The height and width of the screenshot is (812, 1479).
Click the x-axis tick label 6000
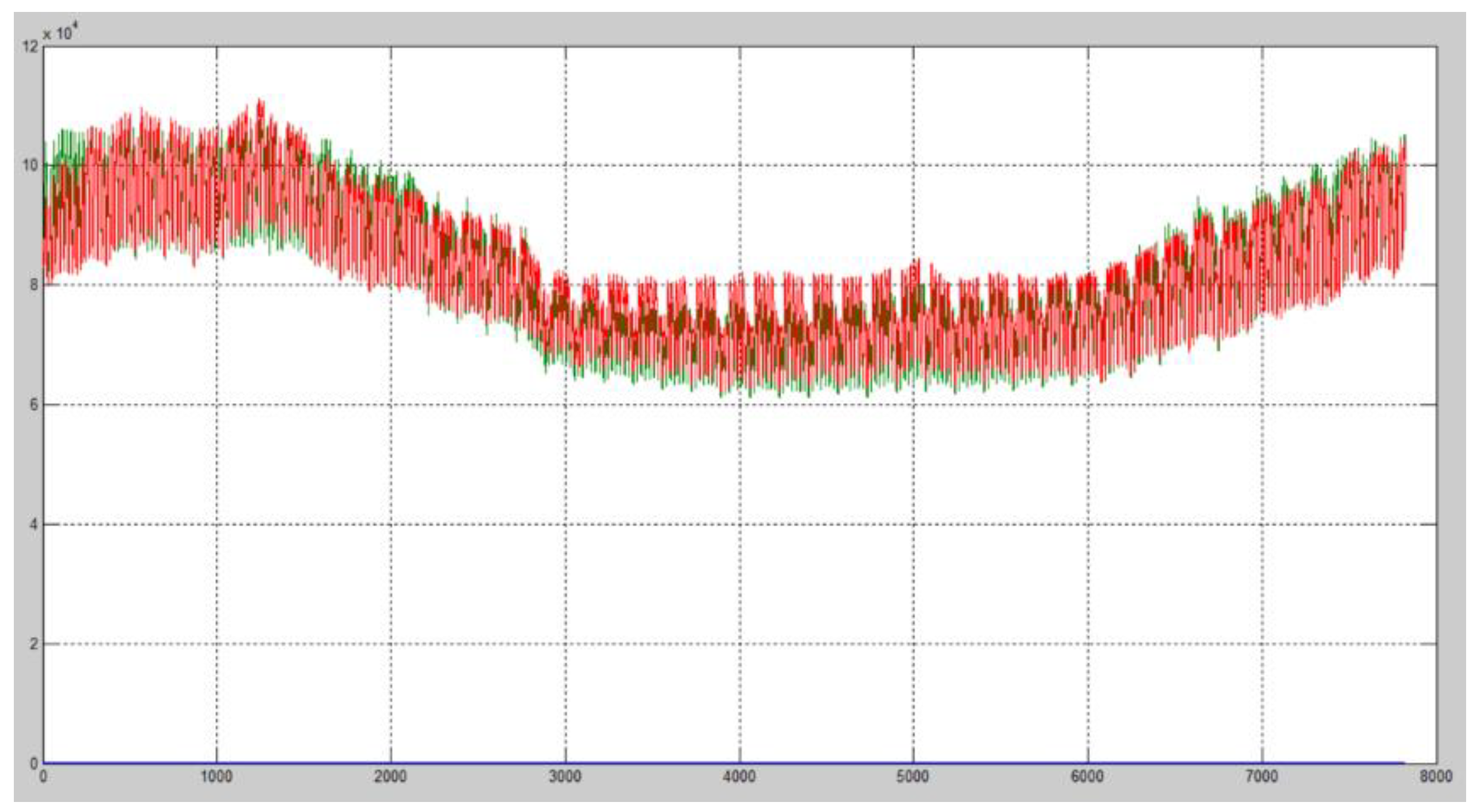coord(1088,777)
